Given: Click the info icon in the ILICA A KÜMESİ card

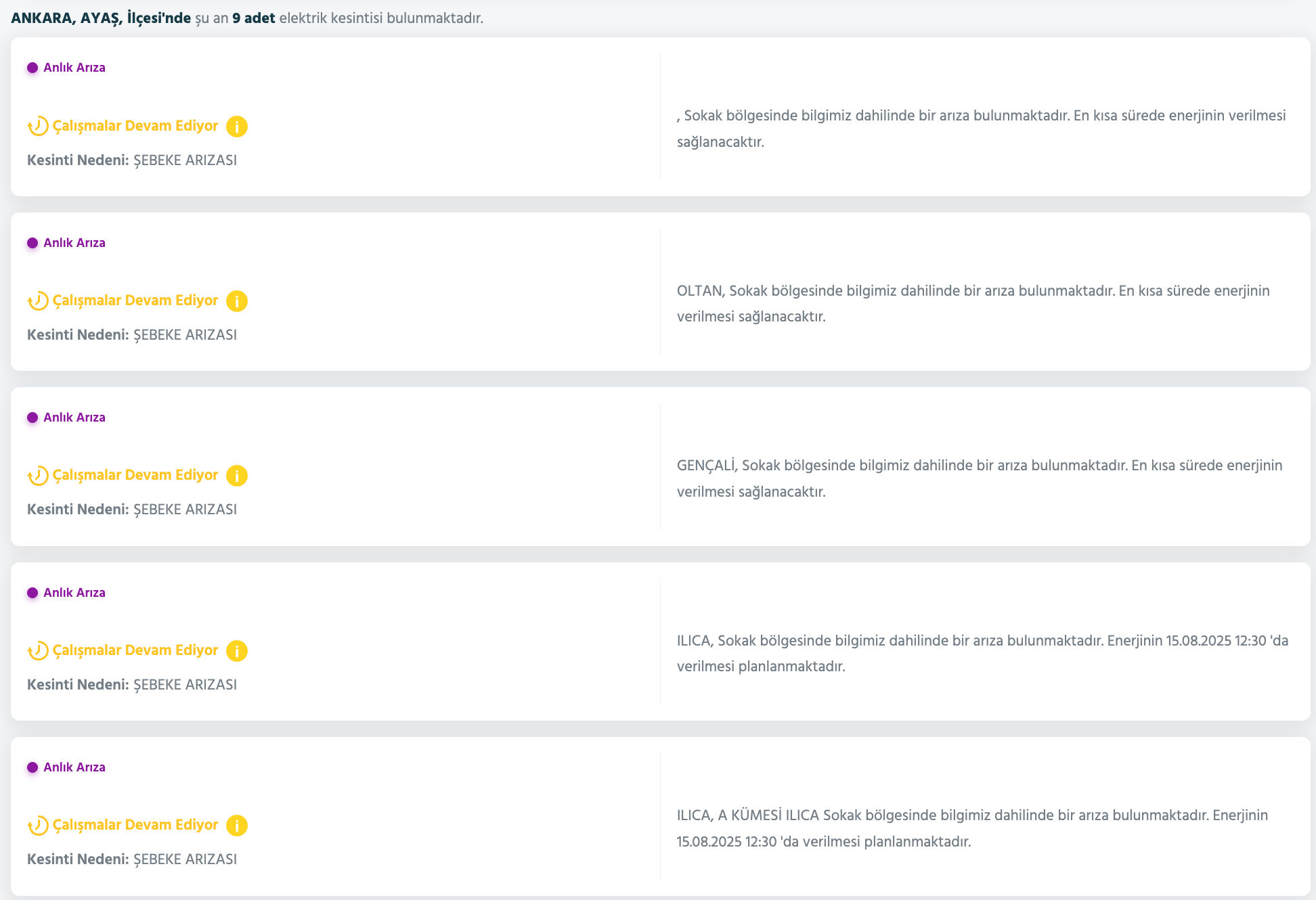Looking at the screenshot, I should click(x=236, y=826).
